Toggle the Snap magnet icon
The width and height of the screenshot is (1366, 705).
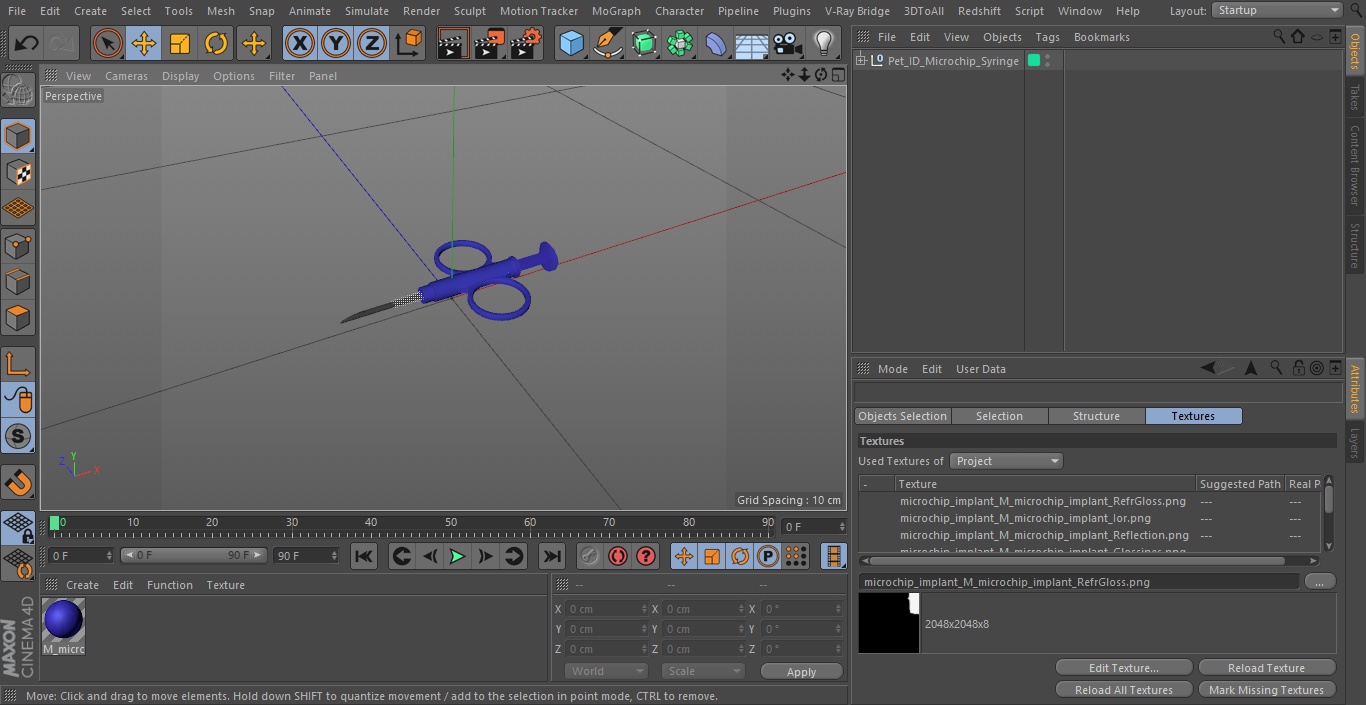18,482
